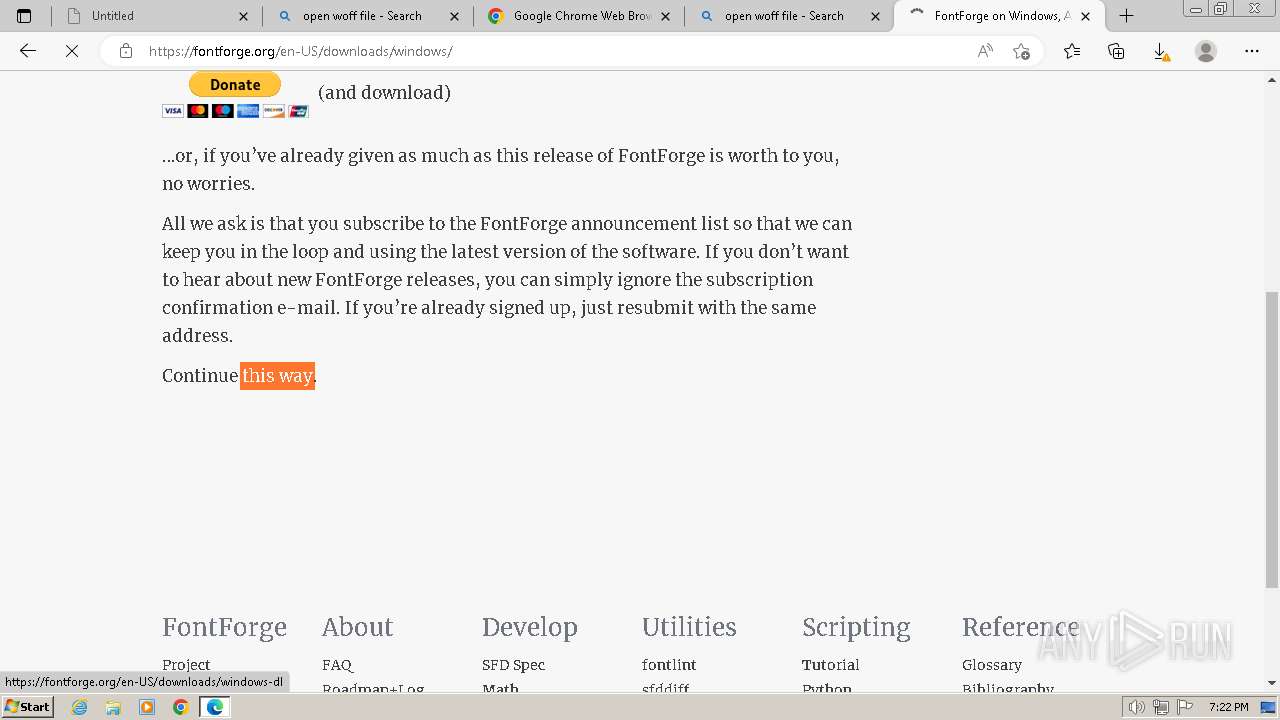Click the scrollbar up arrow
This screenshot has width=1280, height=720.
click(1272, 78)
